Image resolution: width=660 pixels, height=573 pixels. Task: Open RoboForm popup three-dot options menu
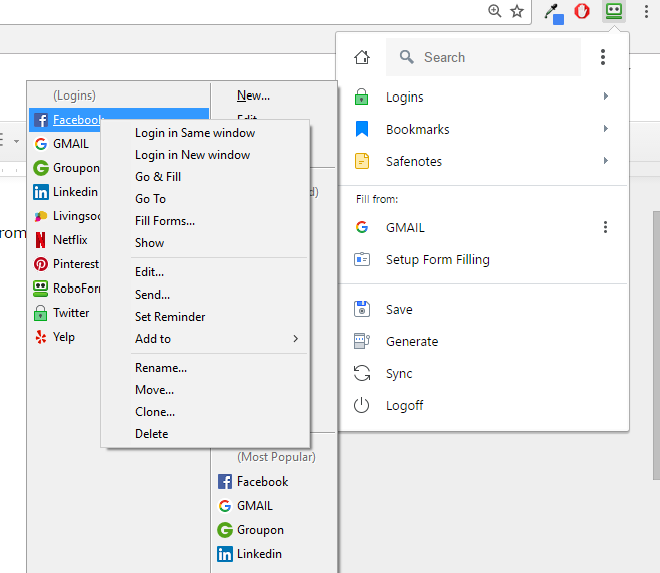click(x=603, y=57)
